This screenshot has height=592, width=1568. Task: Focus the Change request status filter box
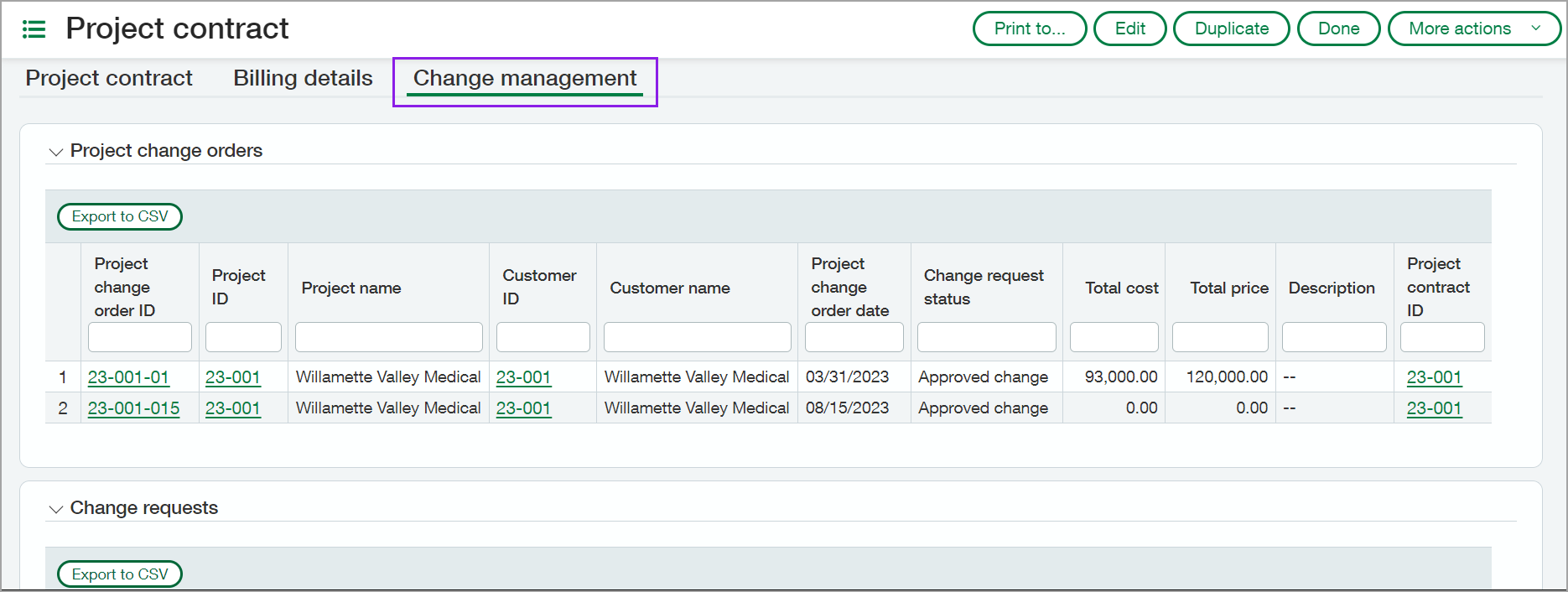986,337
